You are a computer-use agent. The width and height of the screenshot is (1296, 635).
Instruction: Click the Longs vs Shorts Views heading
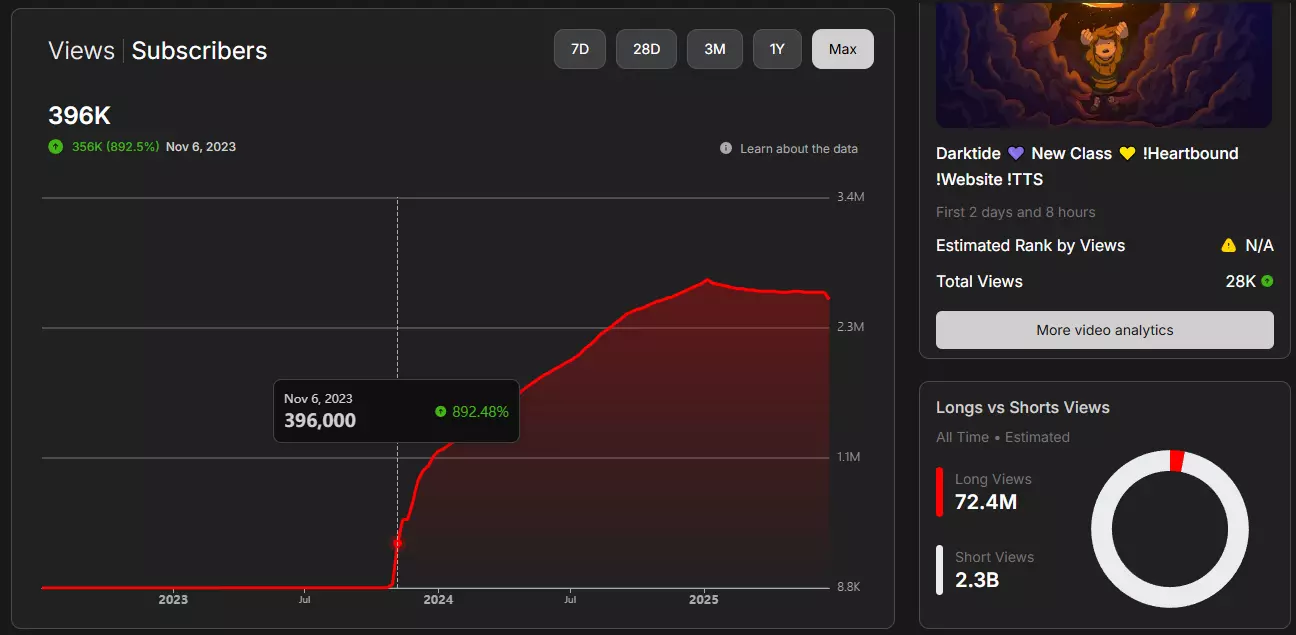pos(1023,407)
